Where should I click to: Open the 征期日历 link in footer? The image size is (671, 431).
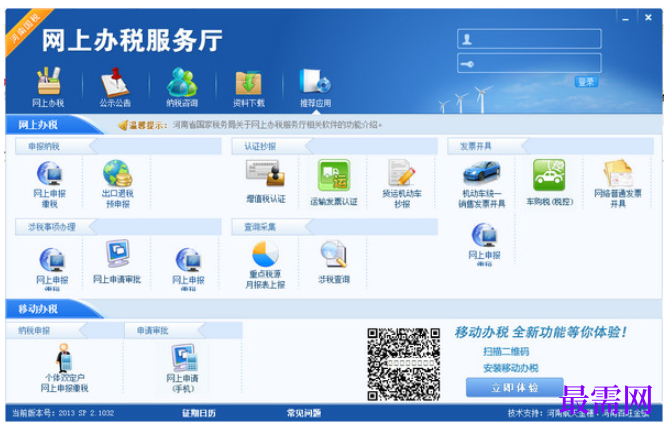click(x=199, y=413)
